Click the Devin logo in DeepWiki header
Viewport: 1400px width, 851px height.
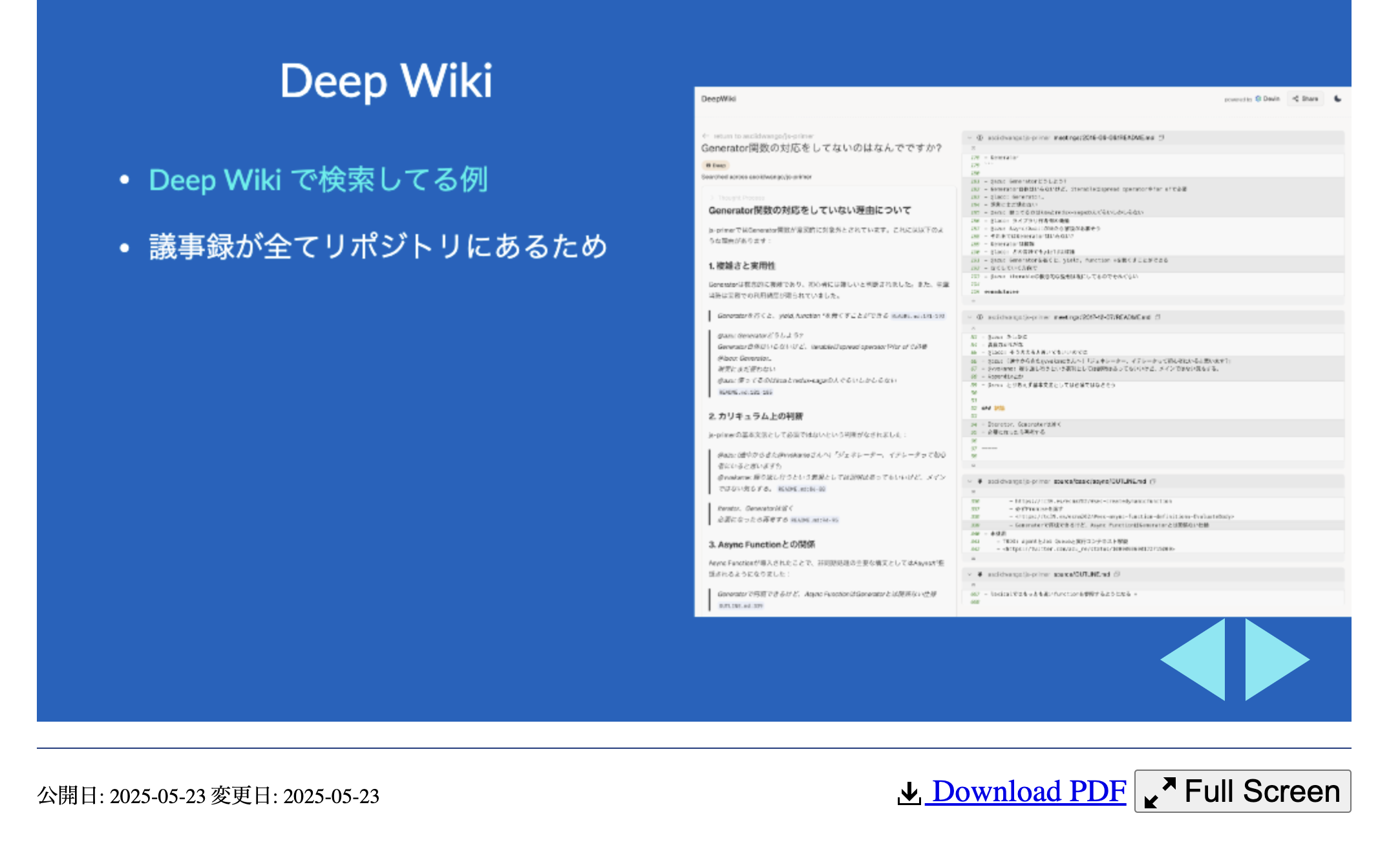point(1259,99)
